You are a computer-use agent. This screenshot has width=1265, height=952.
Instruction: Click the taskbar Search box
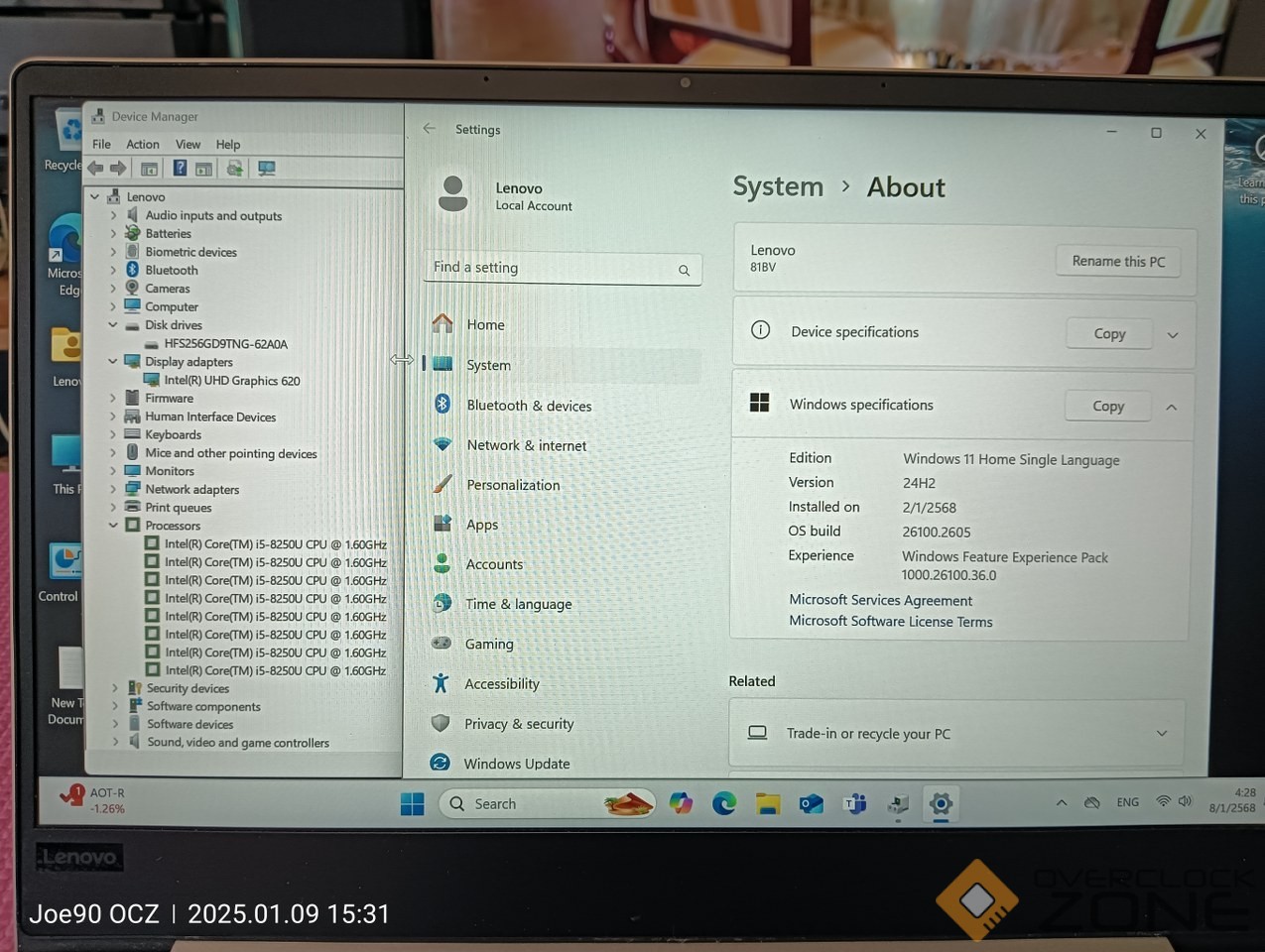[x=547, y=803]
